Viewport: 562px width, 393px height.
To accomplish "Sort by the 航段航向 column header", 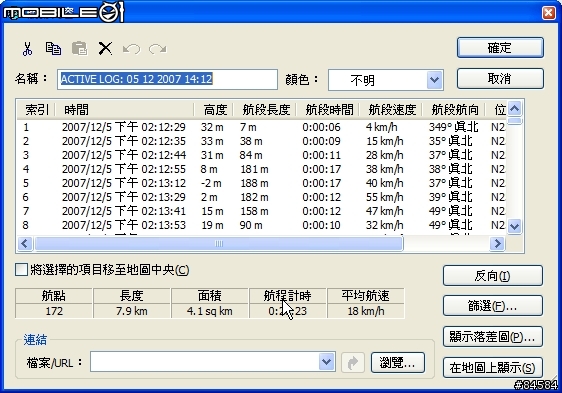I will tap(454, 110).
